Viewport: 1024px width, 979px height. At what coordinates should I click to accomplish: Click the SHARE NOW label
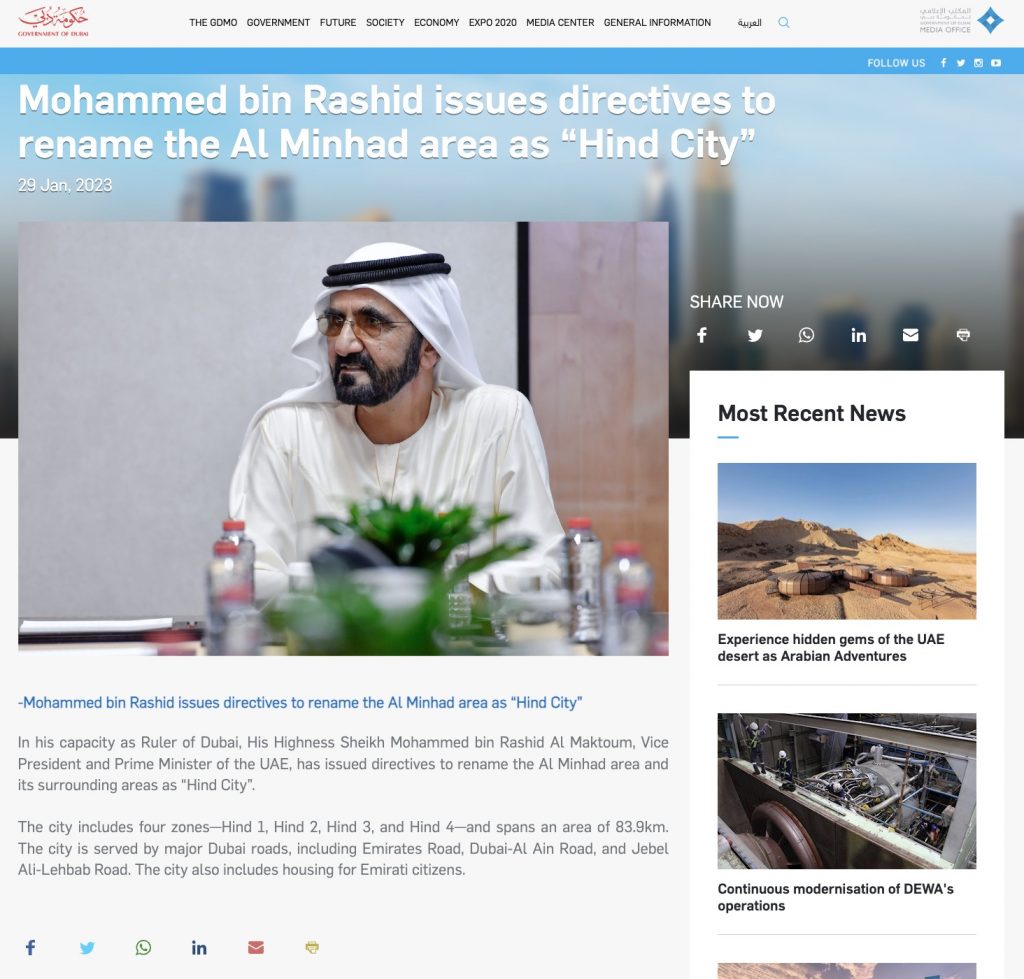coord(736,302)
